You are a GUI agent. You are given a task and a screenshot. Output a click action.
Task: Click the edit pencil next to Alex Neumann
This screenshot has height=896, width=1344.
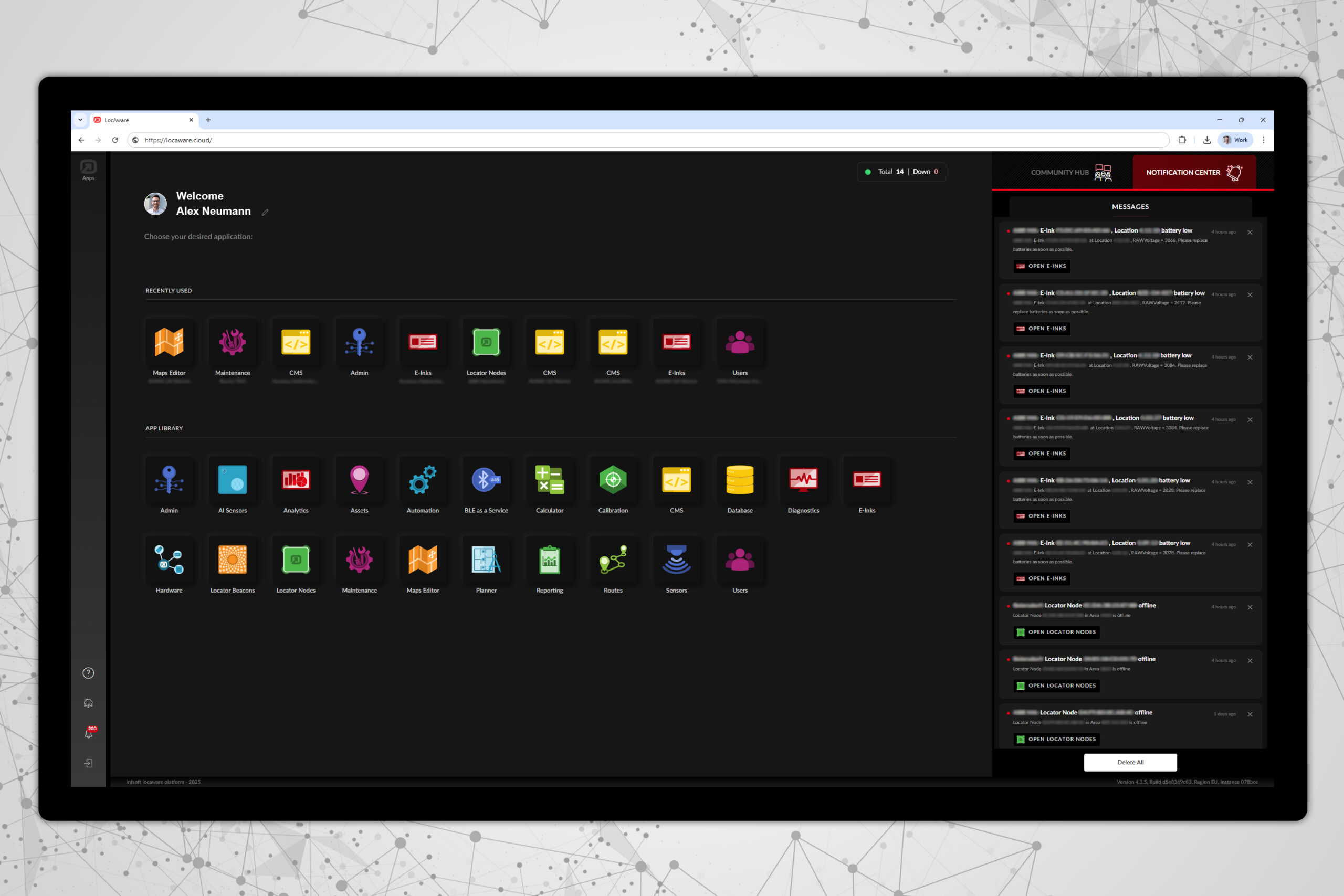click(x=265, y=213)
